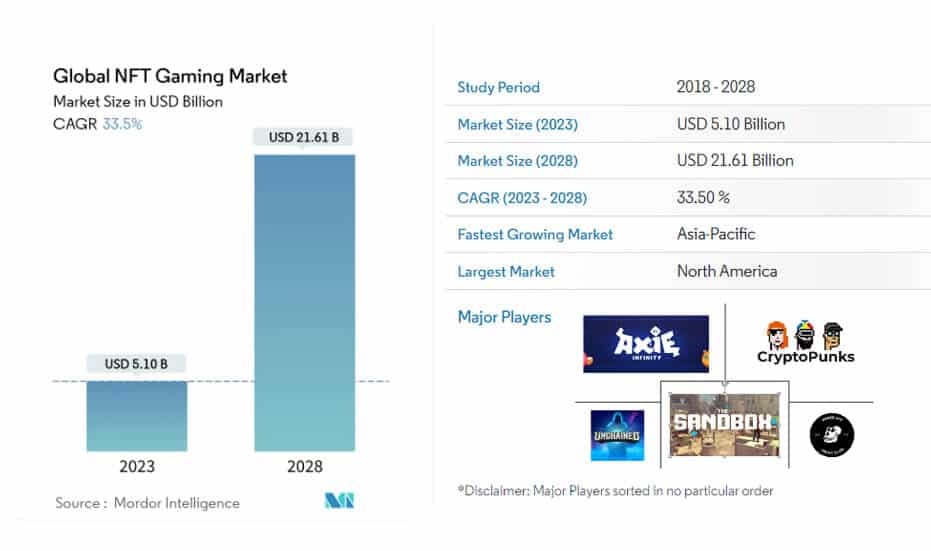Select The Sandbox logo image
Screen dimensions: 931x551
[x=725, y=424]
